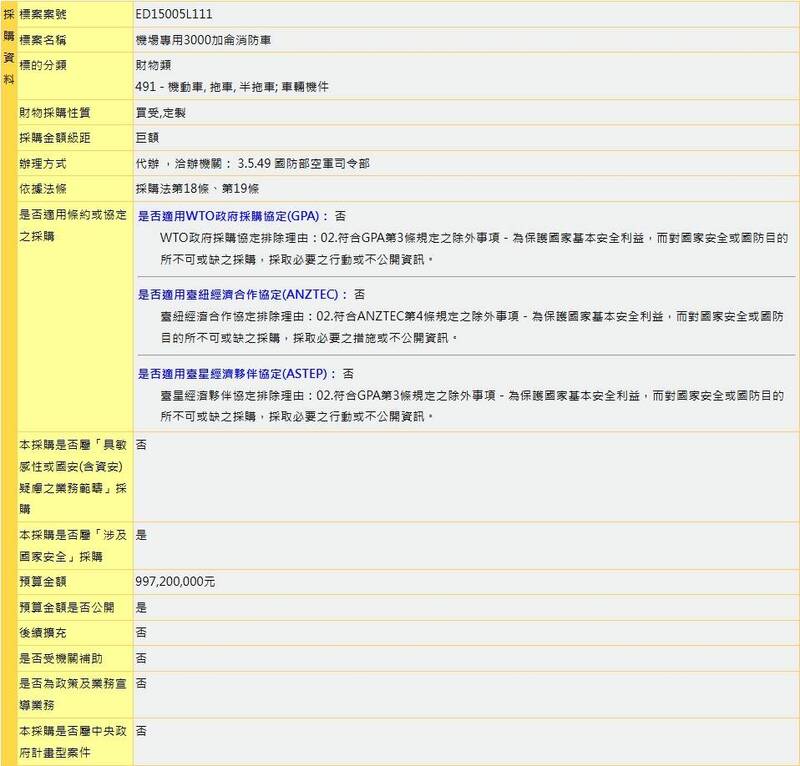Click the 預算金額是否公開 row label
Image resolution: width=800 pixels, height=766 pixels.
click(x=66, y=607)
